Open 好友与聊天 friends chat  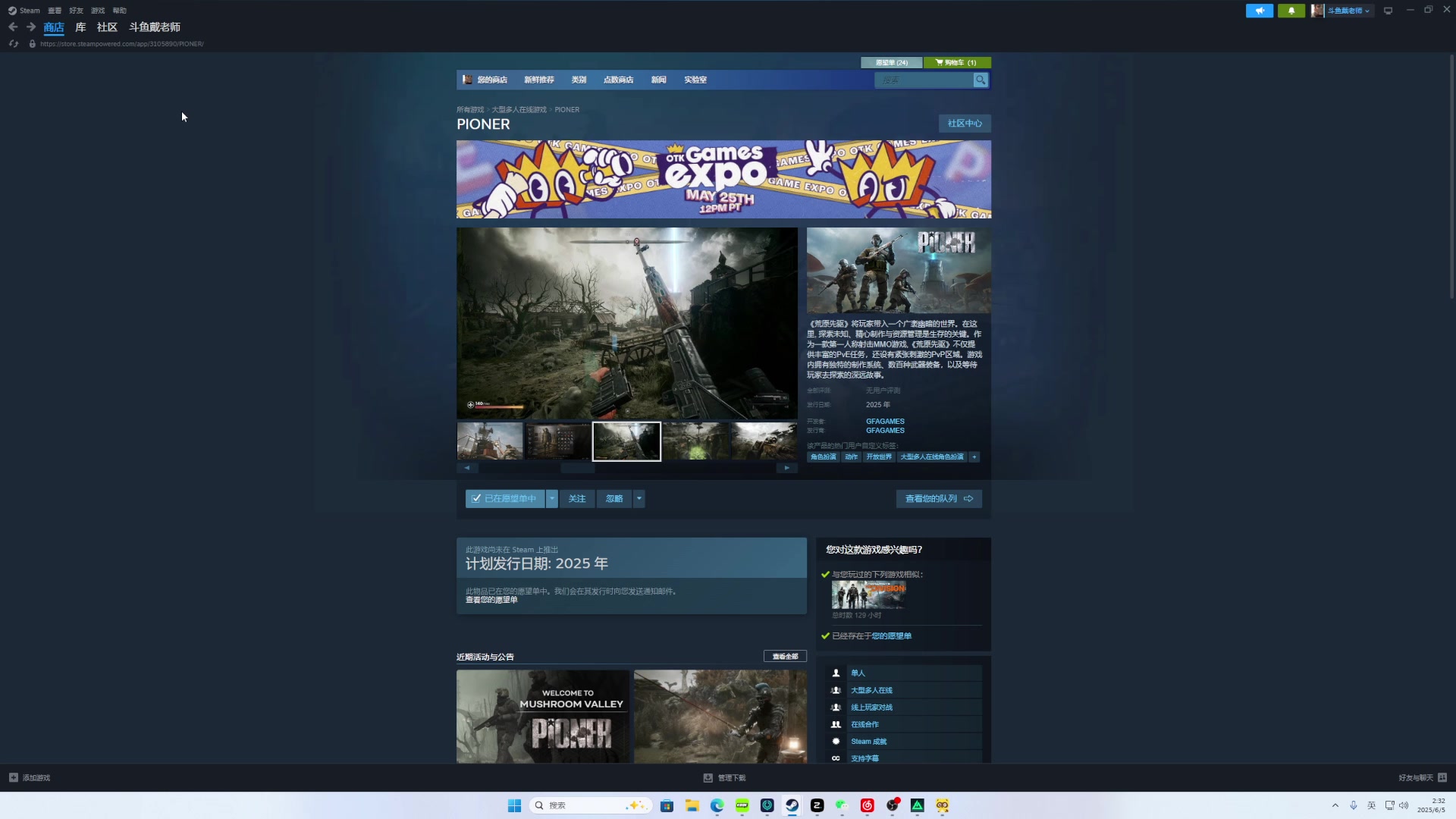click(x=1423, y=777)
